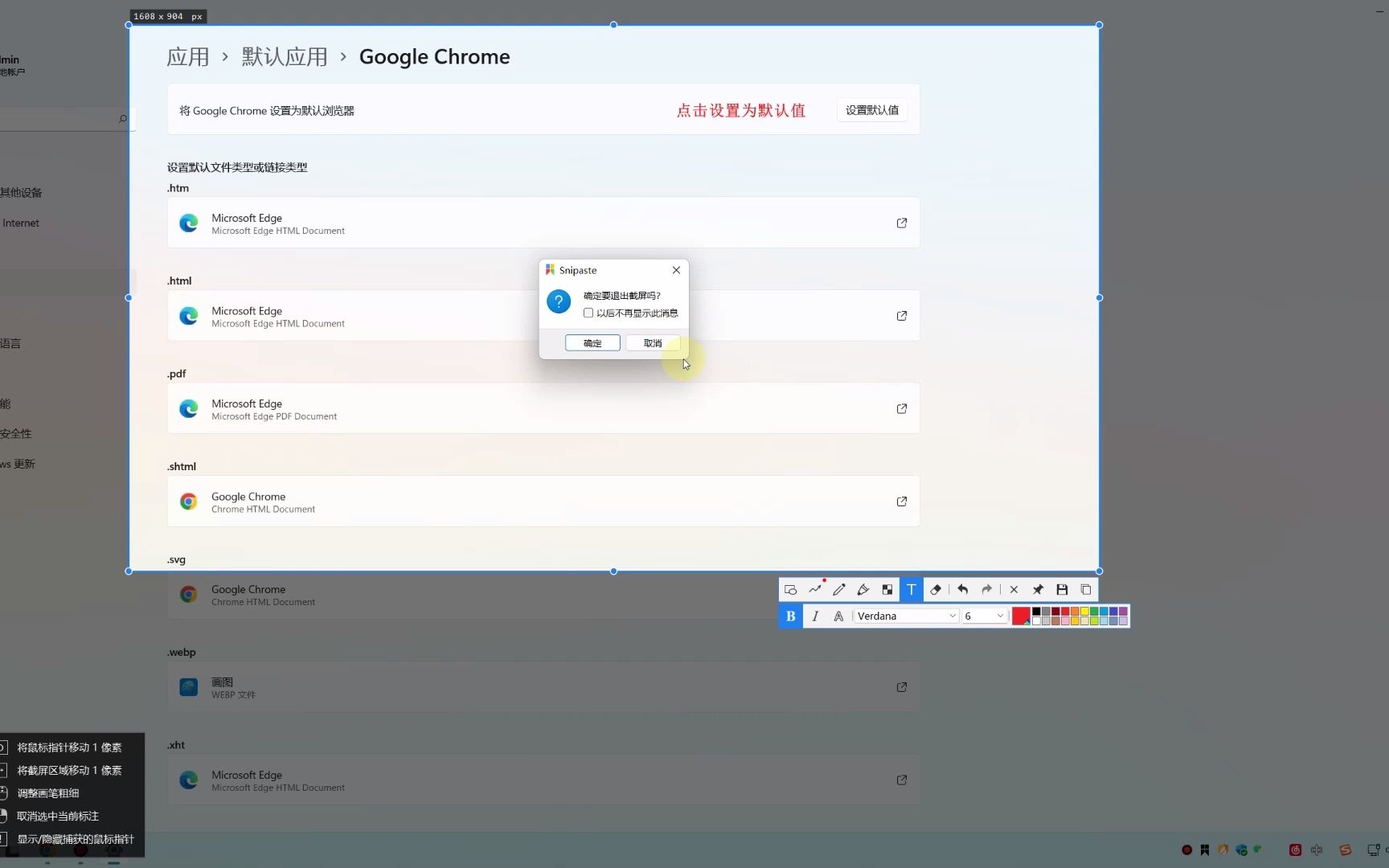The width and height of the screenshot is (1389, 868).
Task: Open the current red color picker
Action: pyautogui.click(x=1021, y=616)
